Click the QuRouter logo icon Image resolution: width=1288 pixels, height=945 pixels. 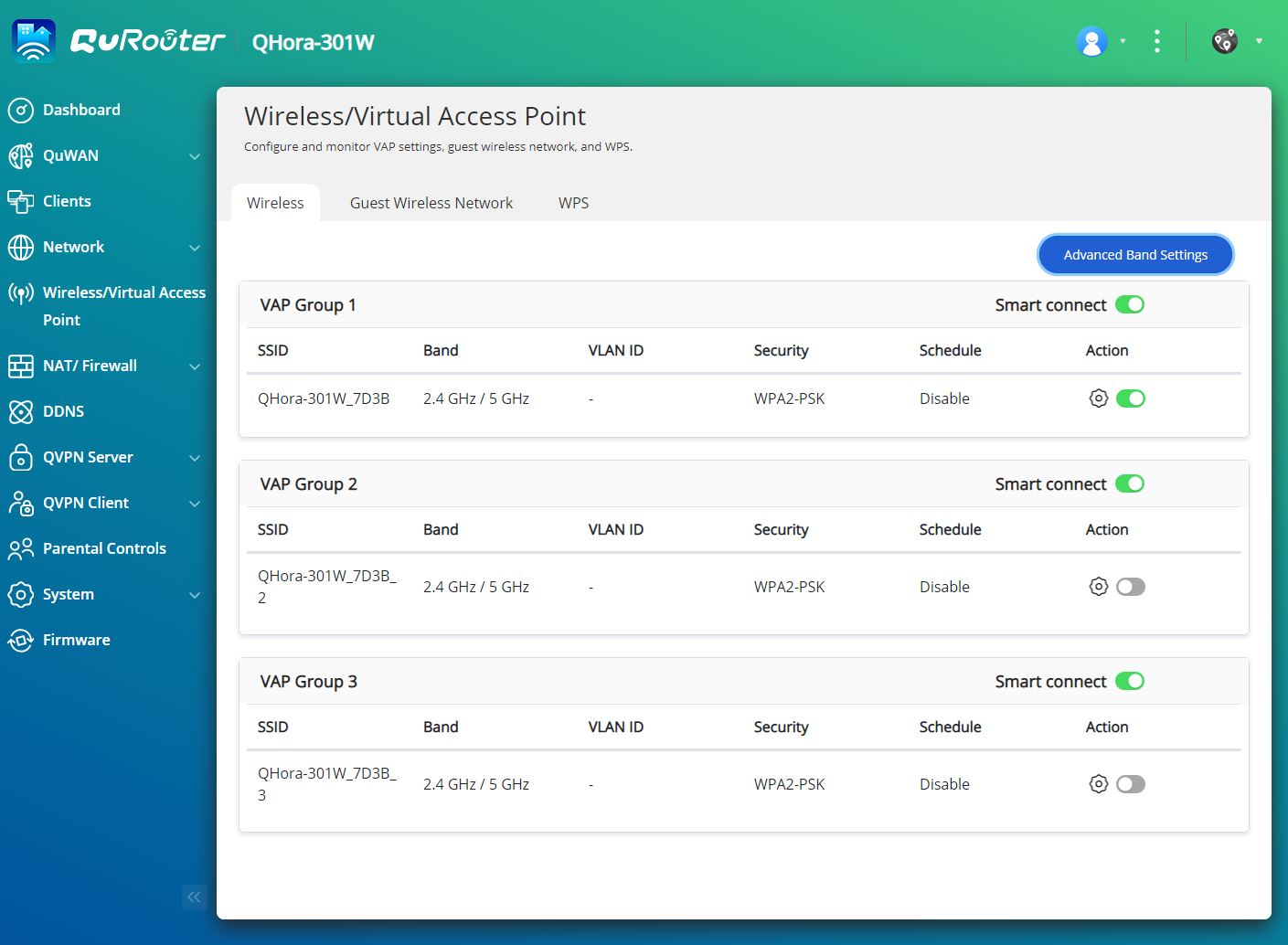34,41
